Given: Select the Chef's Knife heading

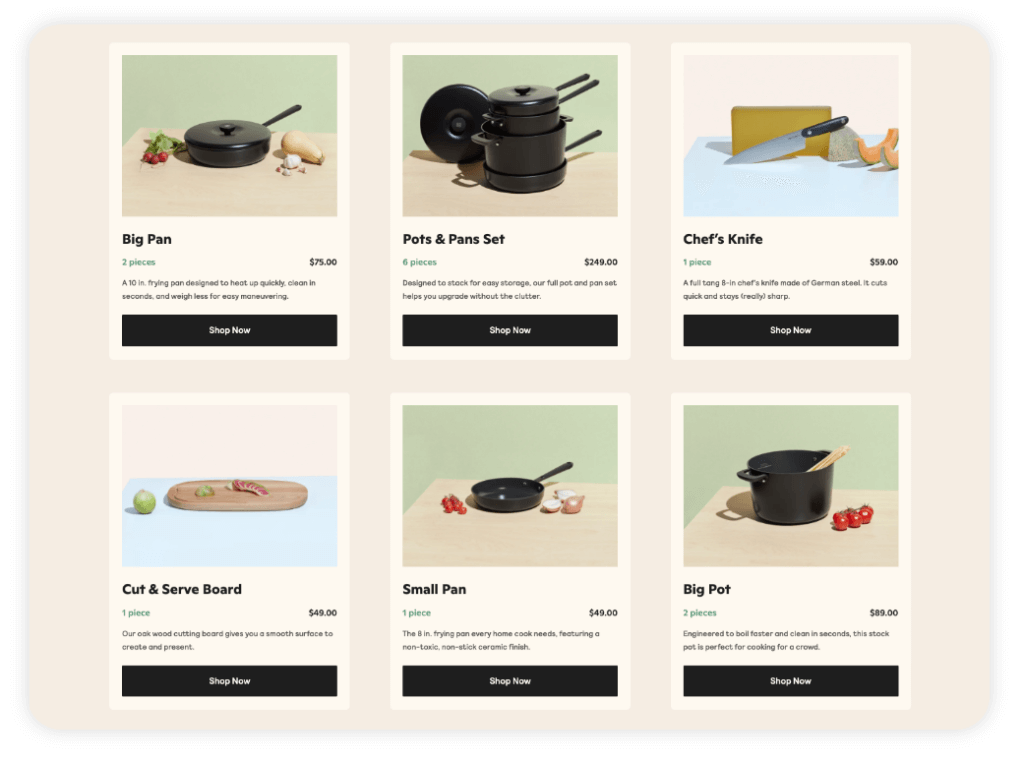Looking at the screenshot, I should coord(722,240).
